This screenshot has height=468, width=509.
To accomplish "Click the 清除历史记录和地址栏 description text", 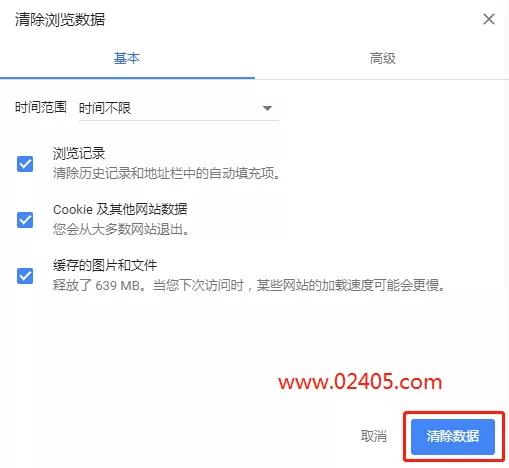I will 167,173.
